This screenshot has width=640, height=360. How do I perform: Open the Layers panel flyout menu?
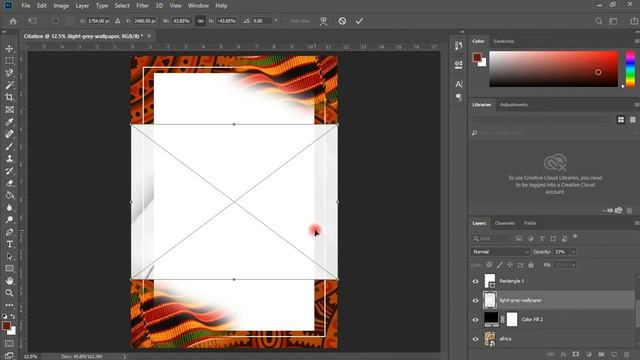point(637,223)
